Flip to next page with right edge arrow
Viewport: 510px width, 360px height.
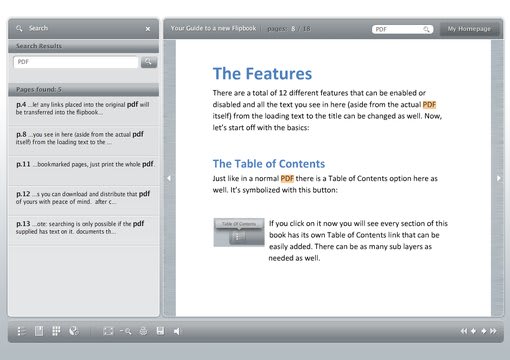click(499, 178)
